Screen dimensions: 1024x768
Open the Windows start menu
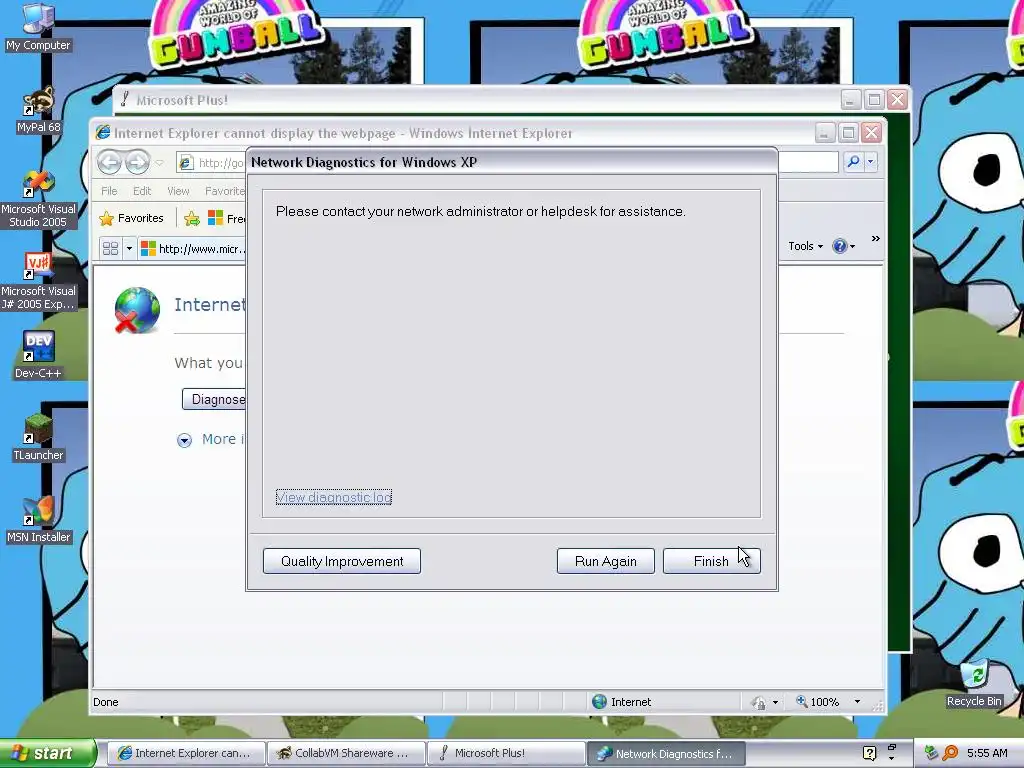pyautogui.click(x=48, y=753)
